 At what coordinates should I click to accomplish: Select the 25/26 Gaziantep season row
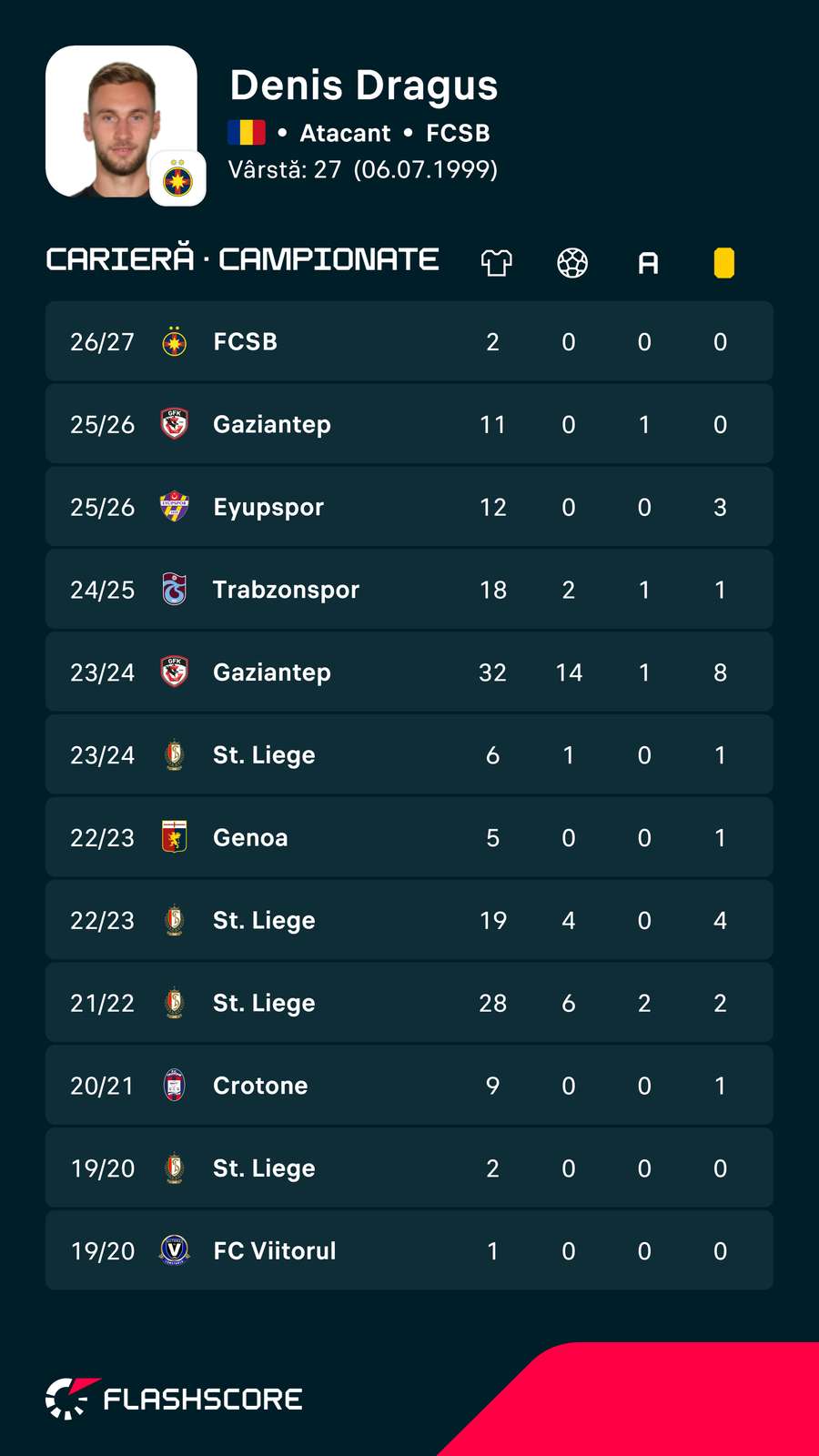409,424
